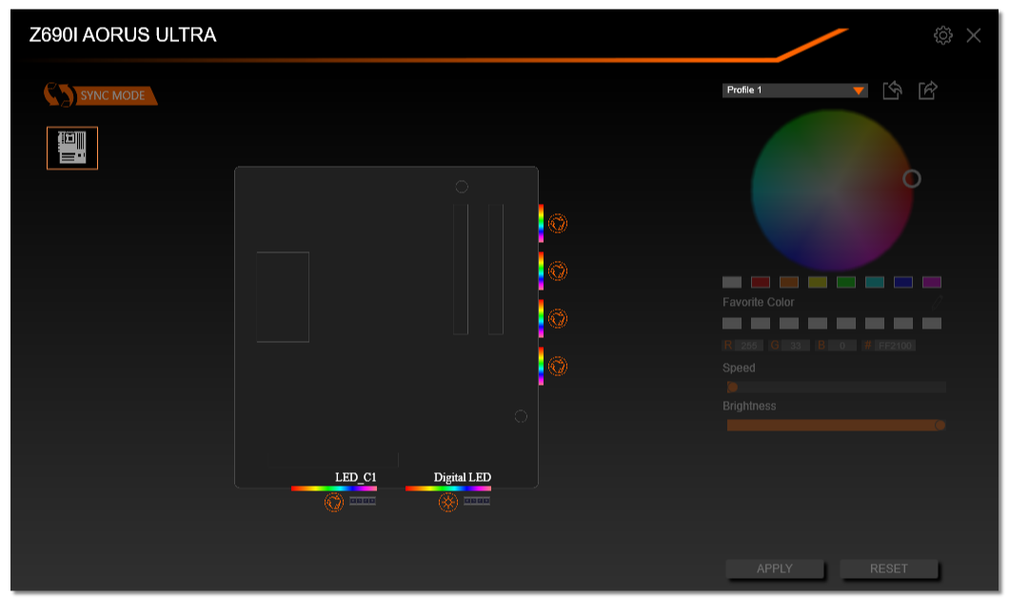Click the Digital LED rainbow strip

(448, 489)
